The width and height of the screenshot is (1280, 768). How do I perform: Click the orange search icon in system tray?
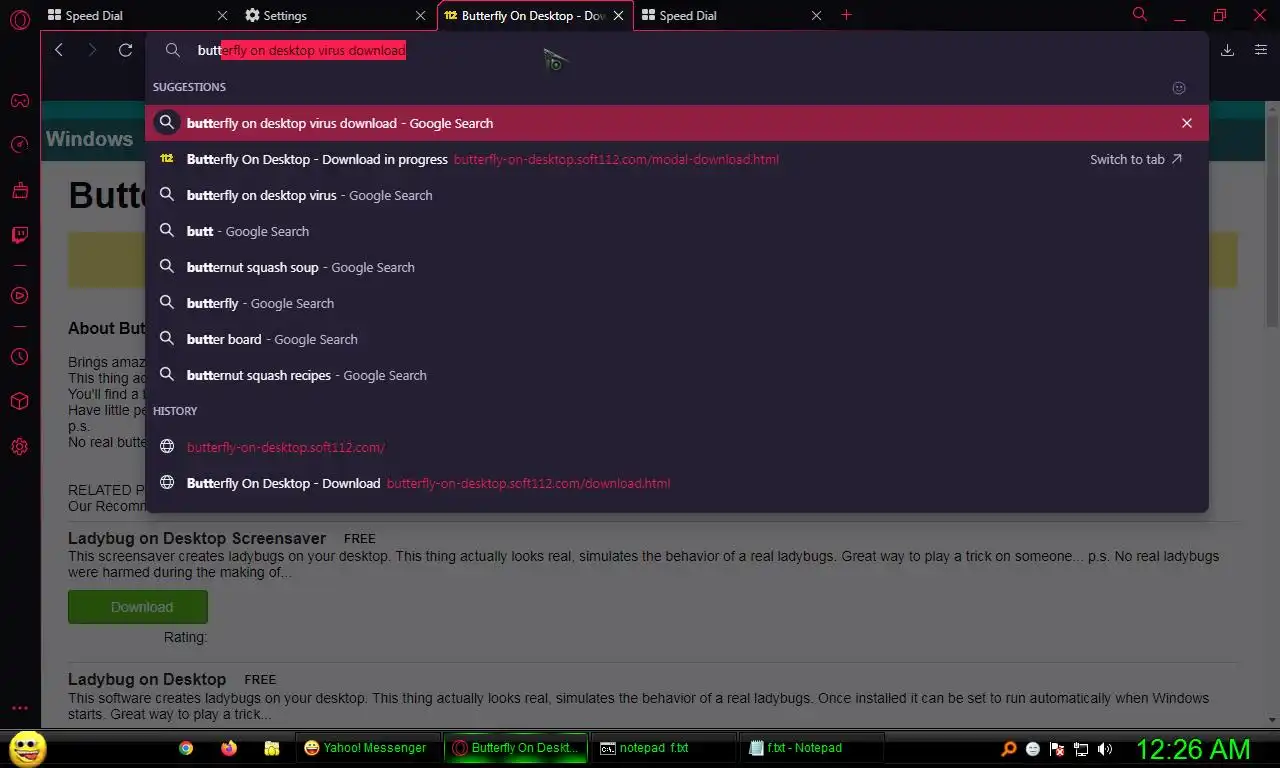click(x=1009, y=748)
